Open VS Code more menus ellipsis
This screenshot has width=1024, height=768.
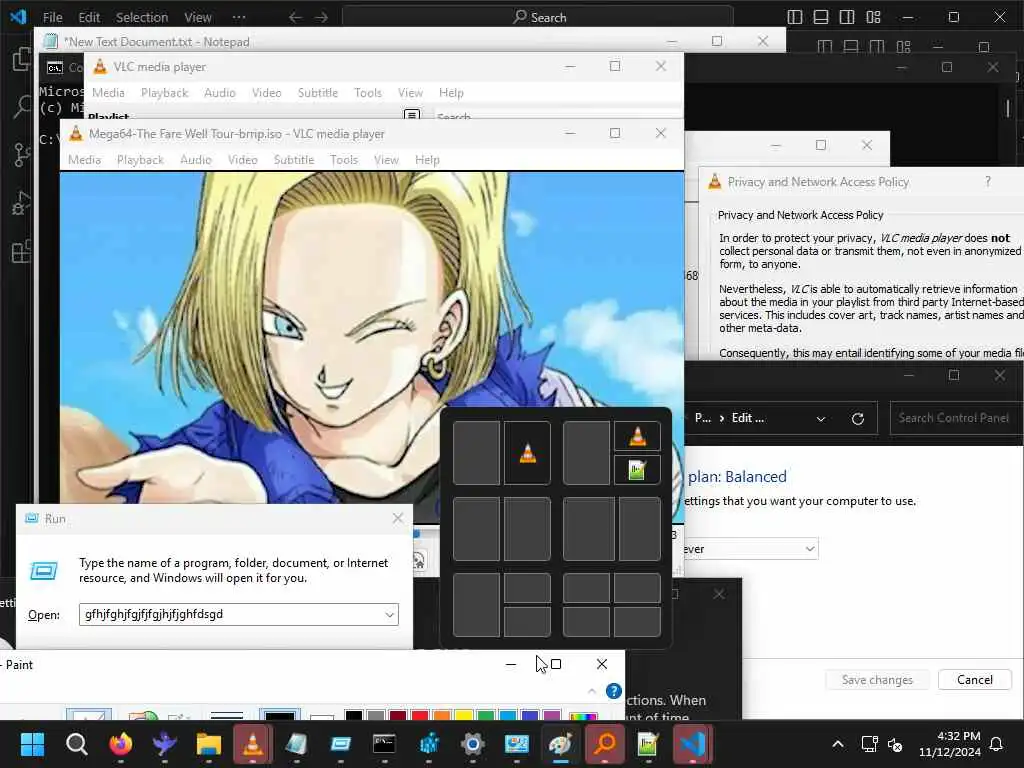click(239, 18)
